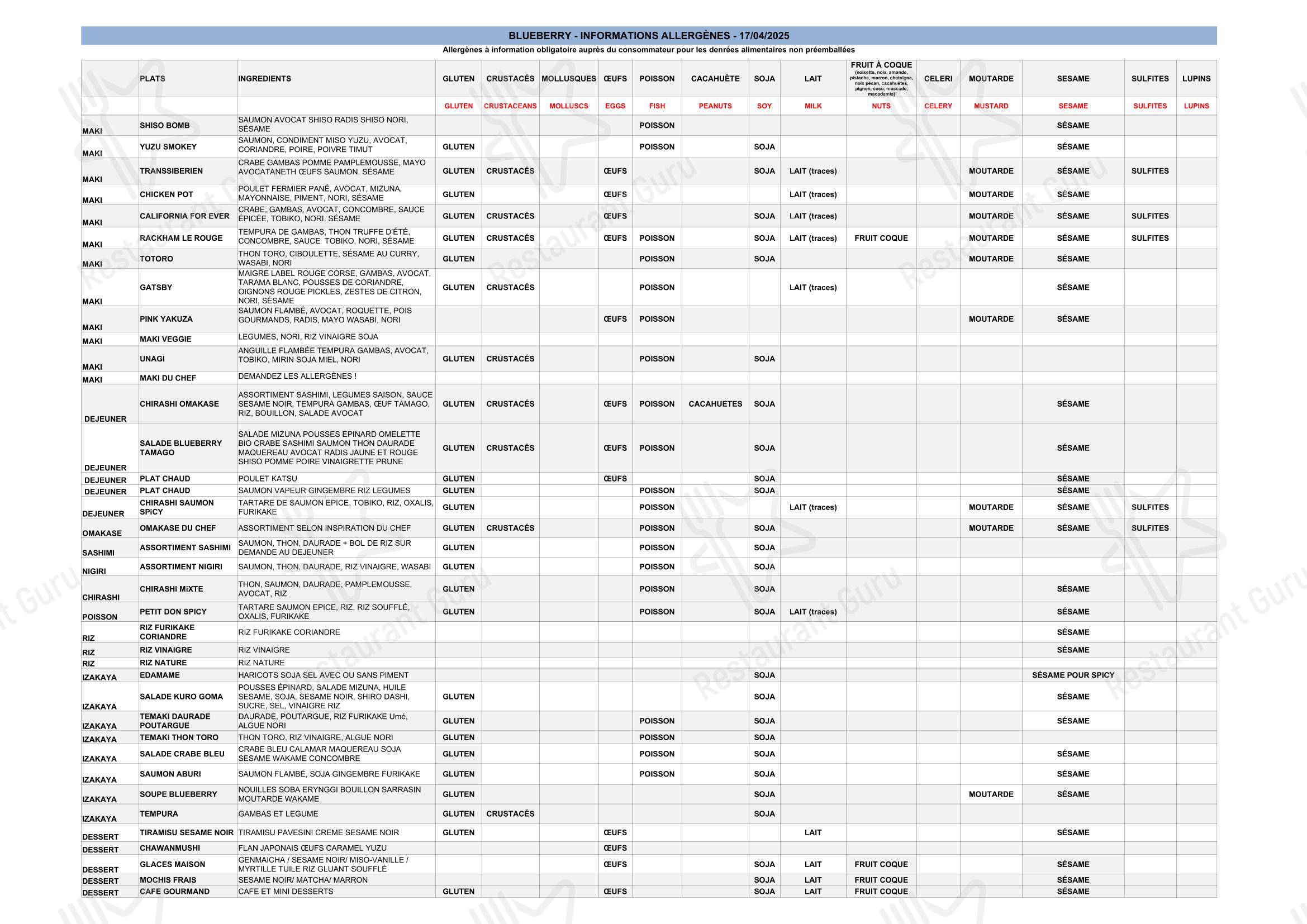
Task: Click the "SÉSAME POUR SPICY" cell
Action: pos(1073,675)
